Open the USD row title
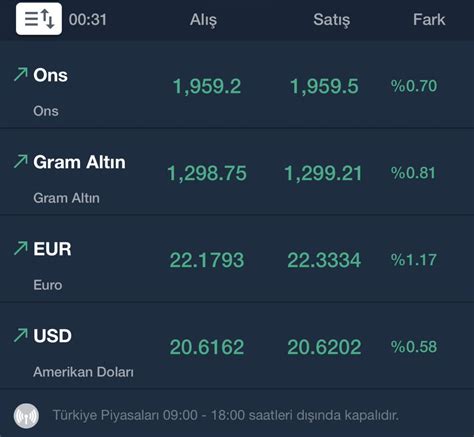Image resolution: width=474 pixels, height=437 pixels. pos(52,336)
